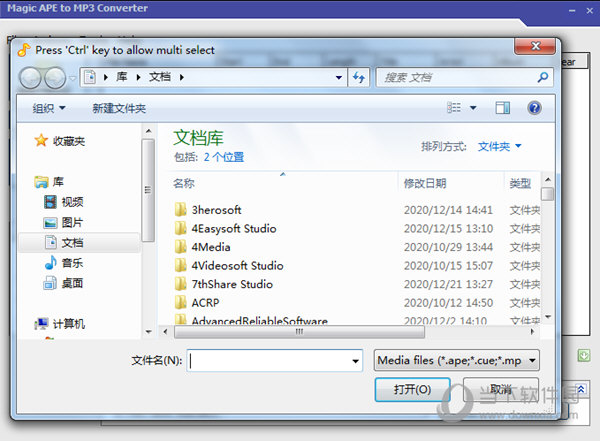Screen dimensions: 600x441
Task: Open the 视频 video library
Action: click(x=64, y=202)
